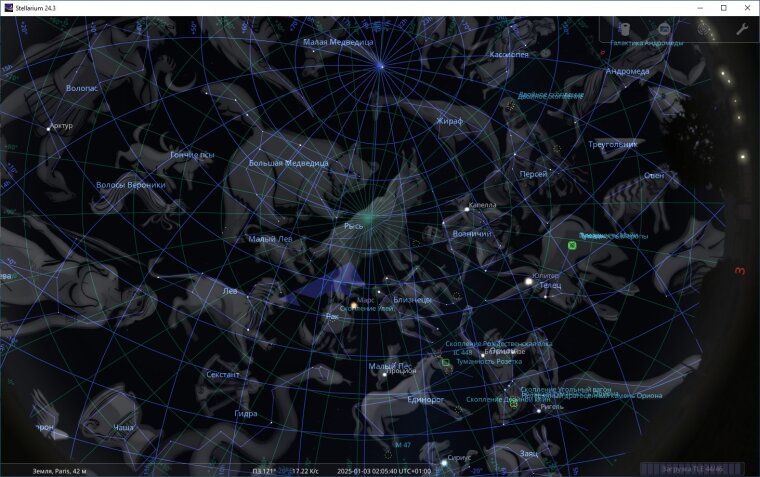Toggle the Oculars eyepiece view icon
The image size is (760, 477).
point(624,29)
